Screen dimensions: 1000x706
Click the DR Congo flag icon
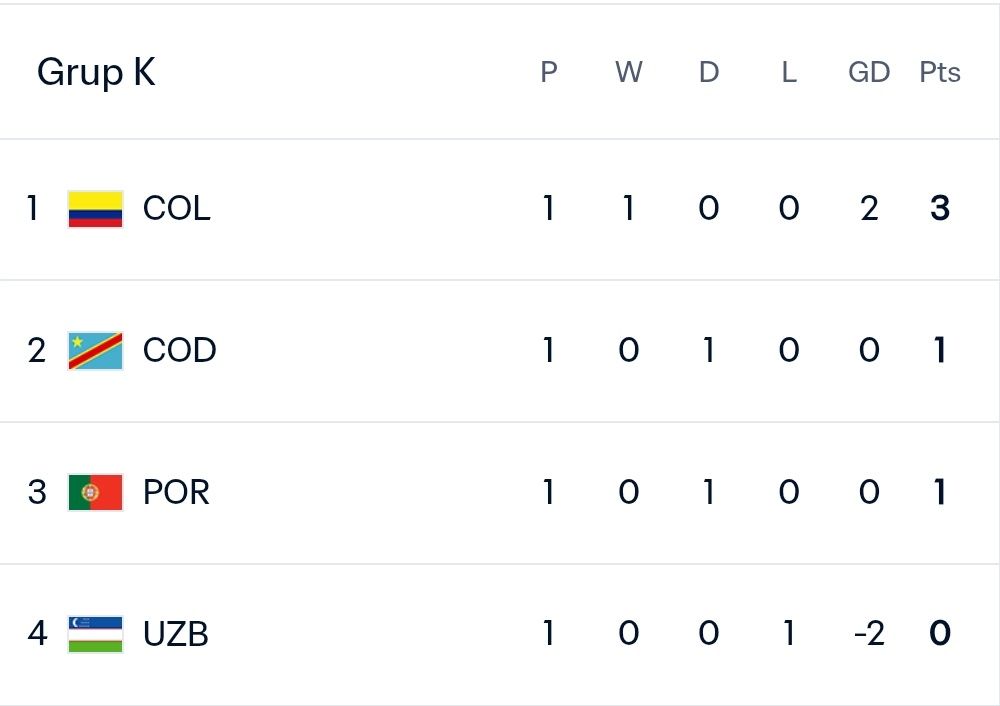pos(95,351)
